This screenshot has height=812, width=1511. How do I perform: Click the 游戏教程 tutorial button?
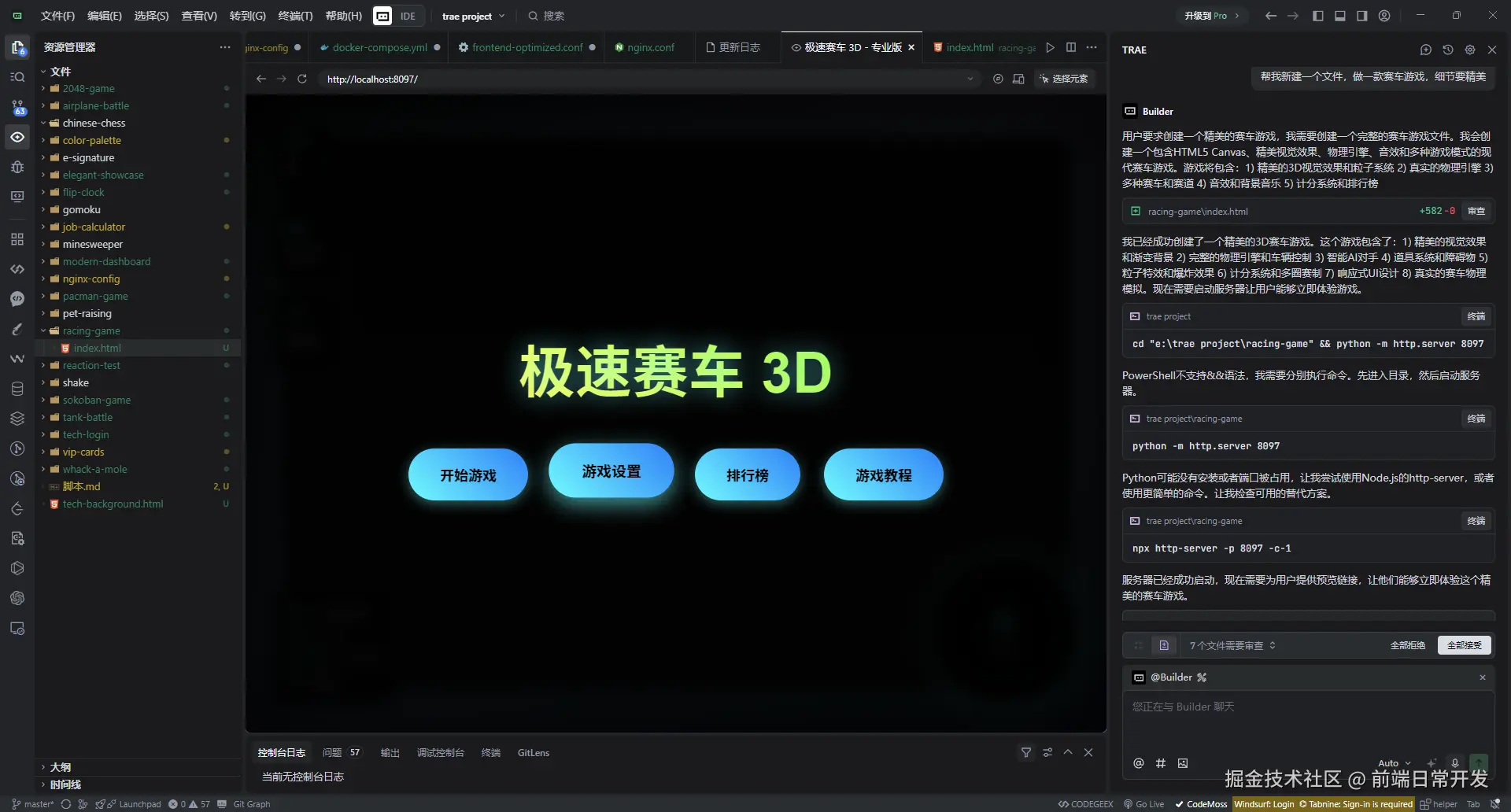click(884, 475)
